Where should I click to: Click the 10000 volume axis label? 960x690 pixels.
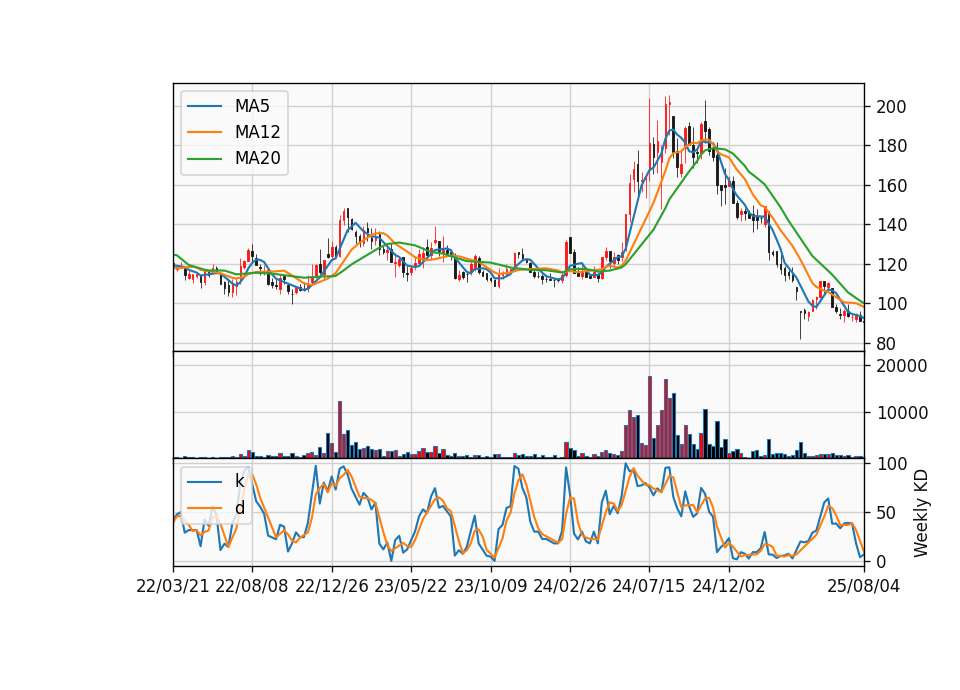tap(902, 413)
